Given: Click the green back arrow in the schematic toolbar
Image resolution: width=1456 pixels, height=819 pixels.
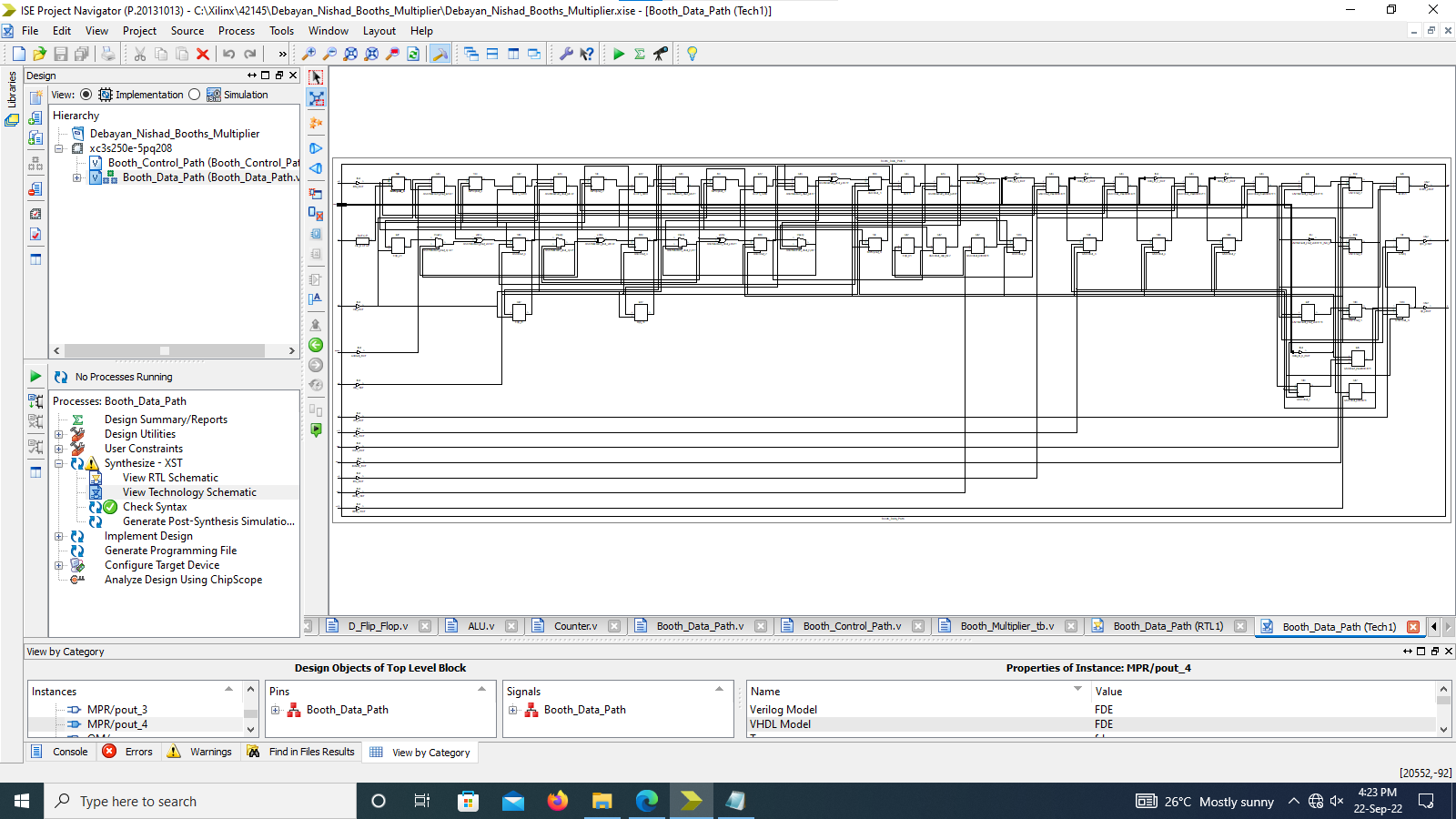Looking at the screenshot, I should point(315,345).
